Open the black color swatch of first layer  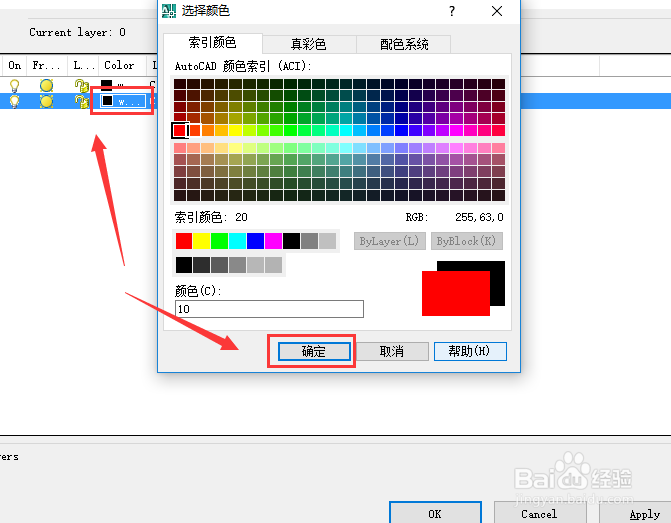[x=107, y=84]
